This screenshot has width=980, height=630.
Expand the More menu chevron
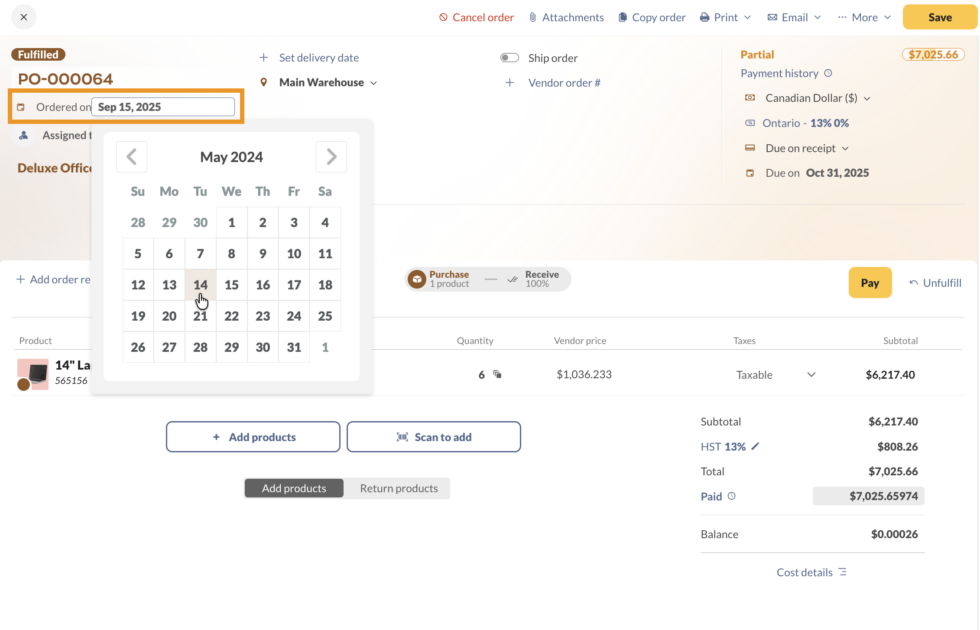click(x=888, y=18)
